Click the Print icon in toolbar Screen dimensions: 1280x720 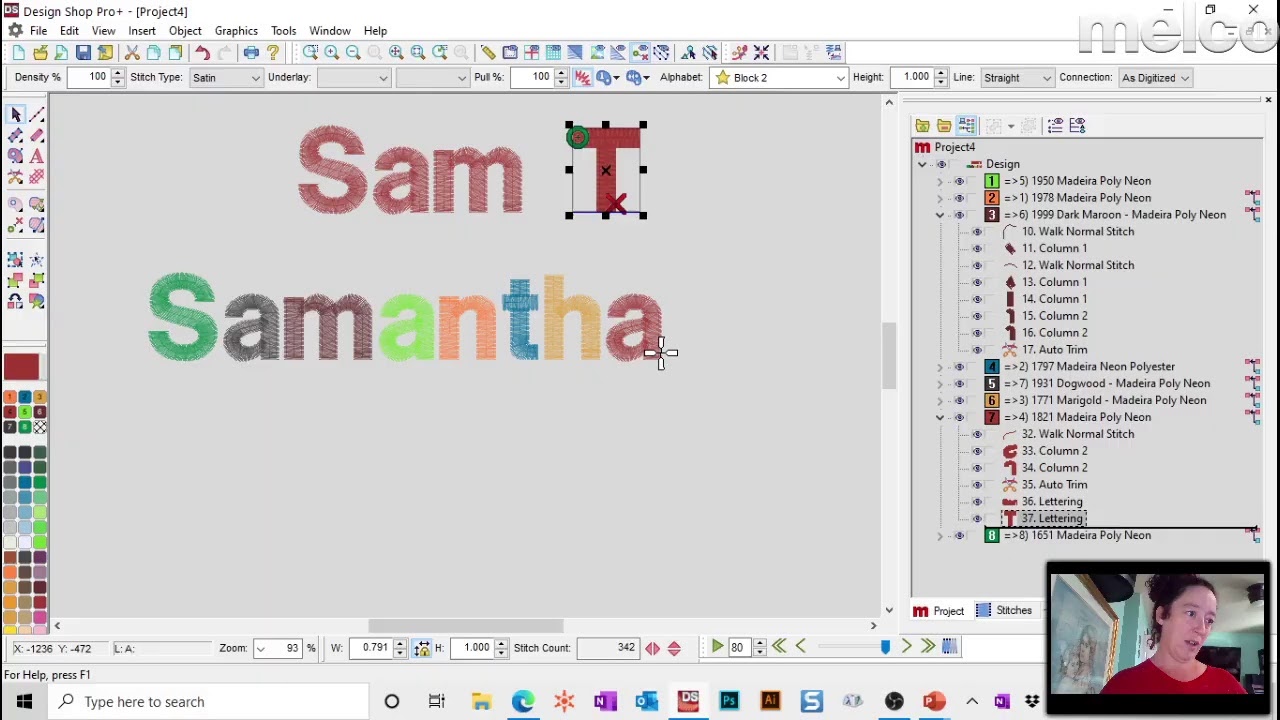coord(251,52)
